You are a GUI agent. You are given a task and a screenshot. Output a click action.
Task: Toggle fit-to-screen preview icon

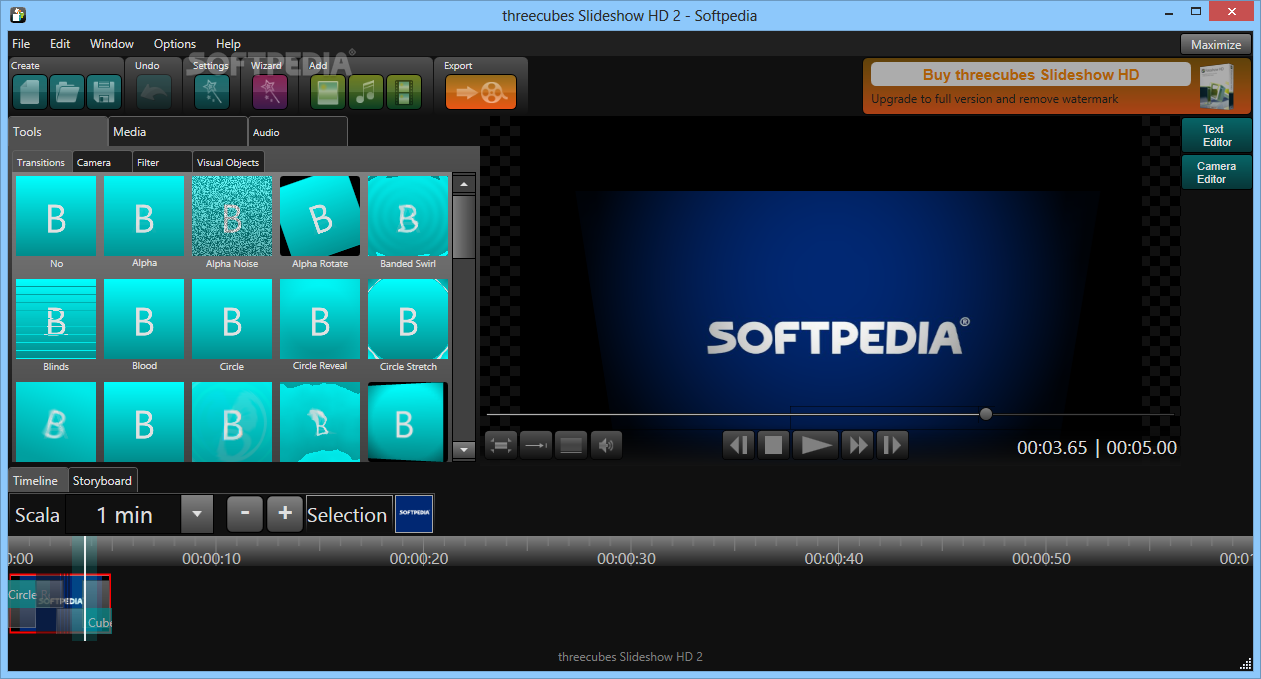[x=501, y=445]
